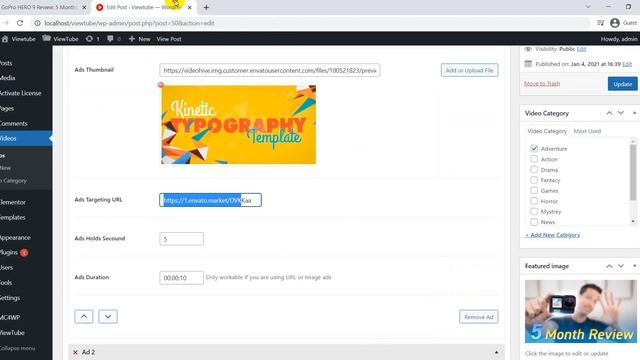This screenshot has height=360, width=640.
Task: Open the Howdy, admin account menu
Action: coord(619,39)
